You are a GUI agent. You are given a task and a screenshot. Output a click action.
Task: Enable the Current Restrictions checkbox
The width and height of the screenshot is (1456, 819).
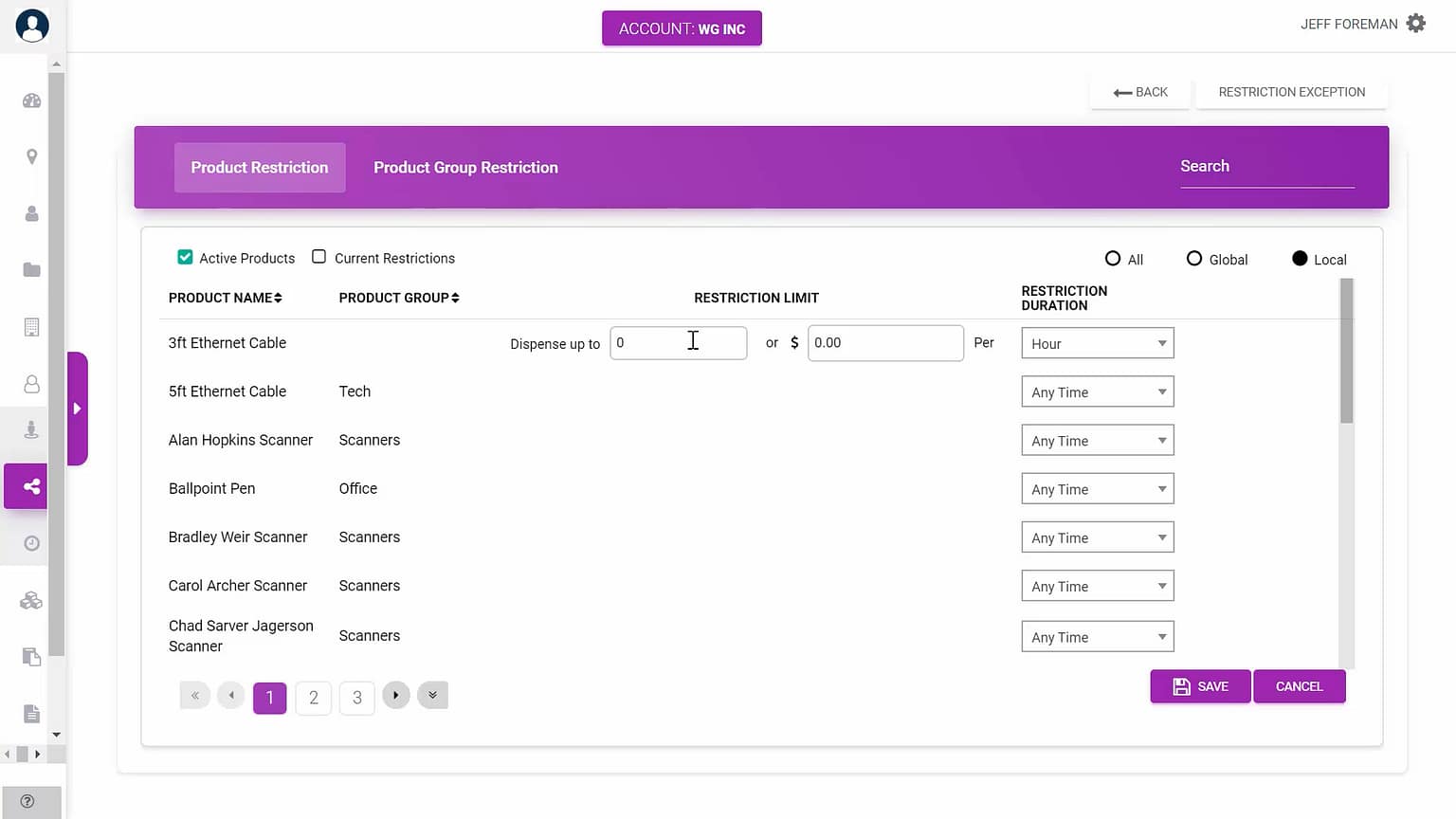pos(319,257)
